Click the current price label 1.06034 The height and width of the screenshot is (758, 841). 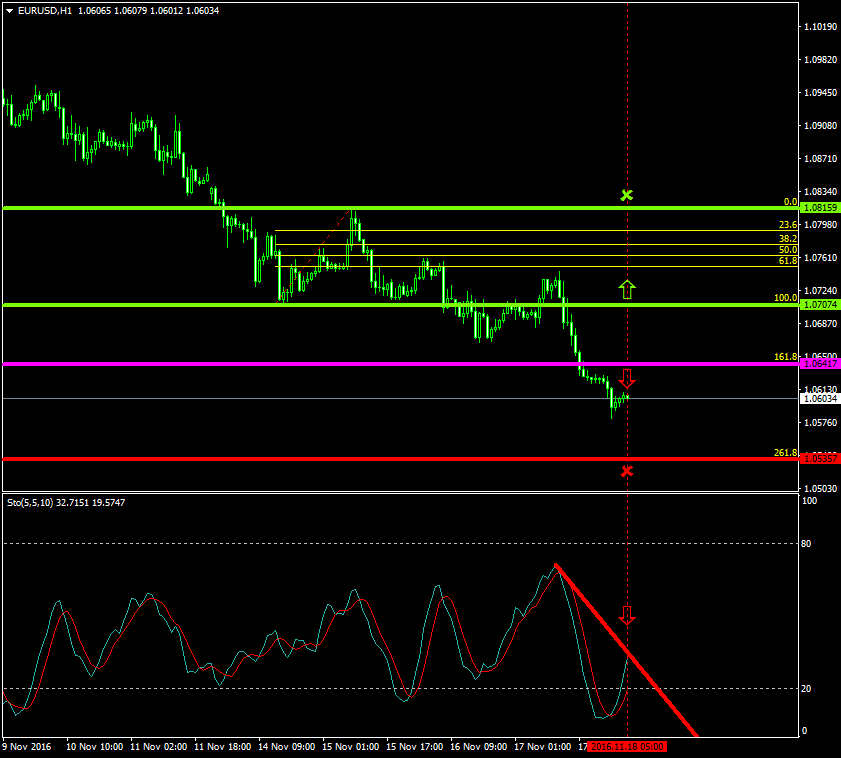820,398
